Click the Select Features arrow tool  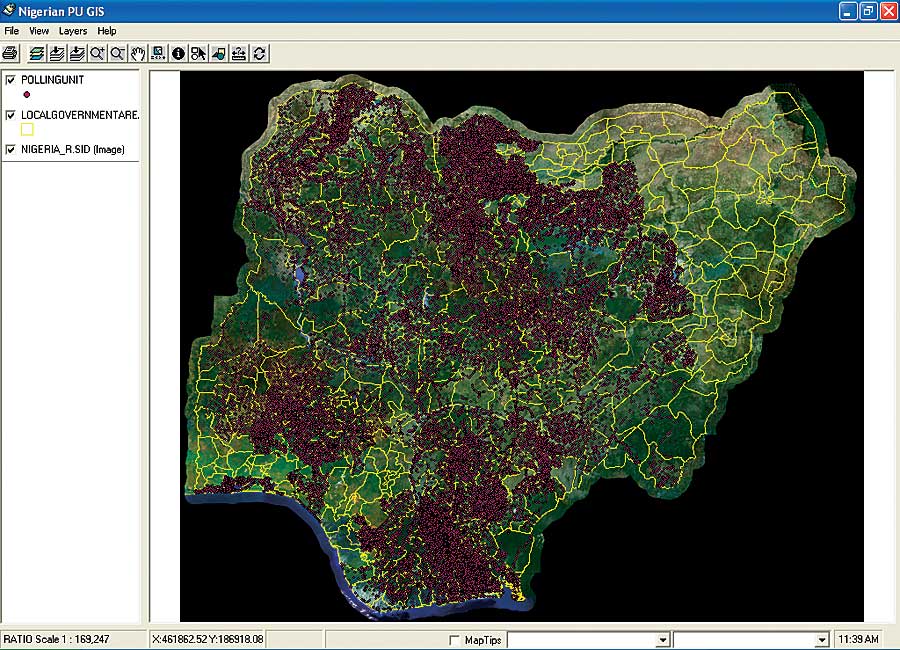tap(198, 53)
